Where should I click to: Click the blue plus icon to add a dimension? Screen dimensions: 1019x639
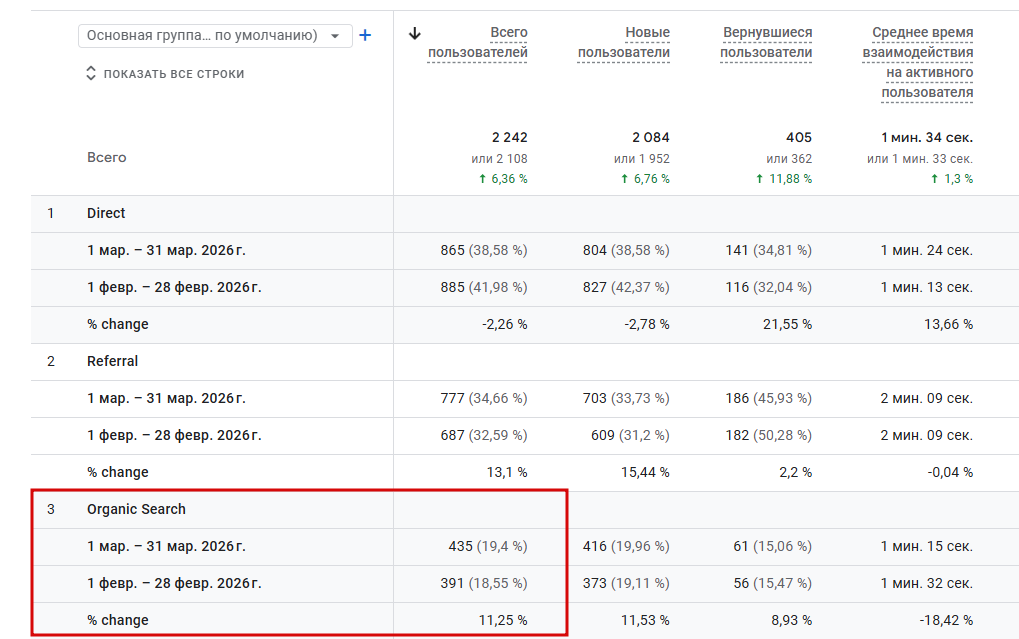click(365, 36)
